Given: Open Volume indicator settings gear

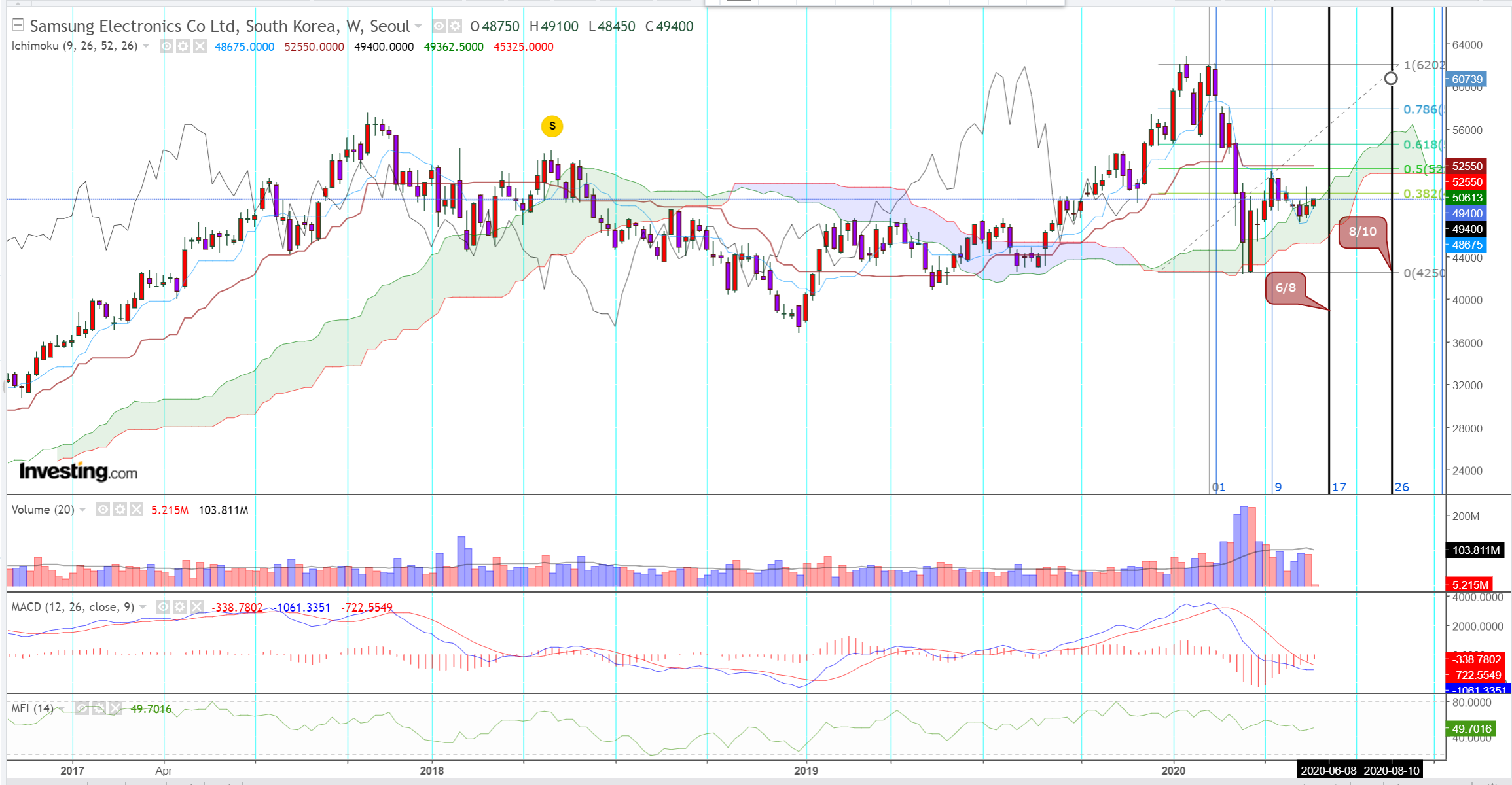Looking at the screenshot, I should click(120, 510).
